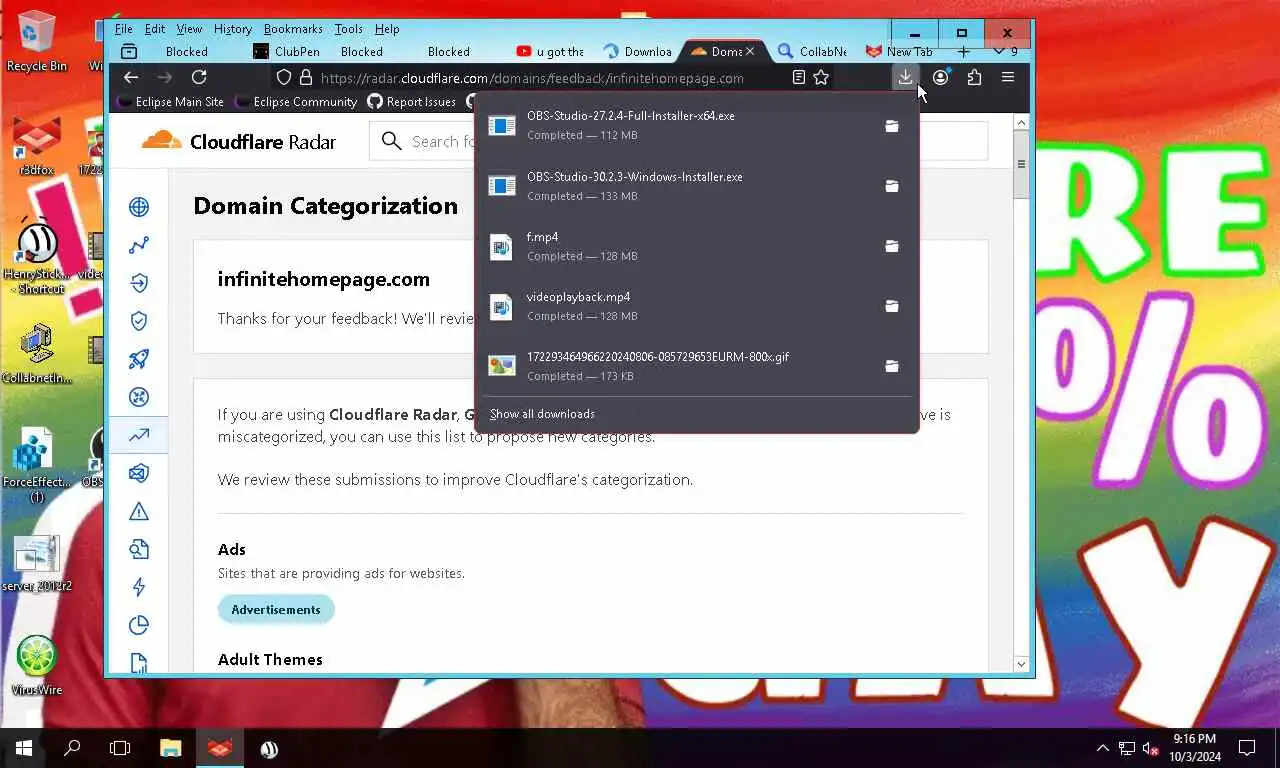Click the envelope icon in Radar sidebar
Screen dimensions: 1280x768
coord(139,473)
